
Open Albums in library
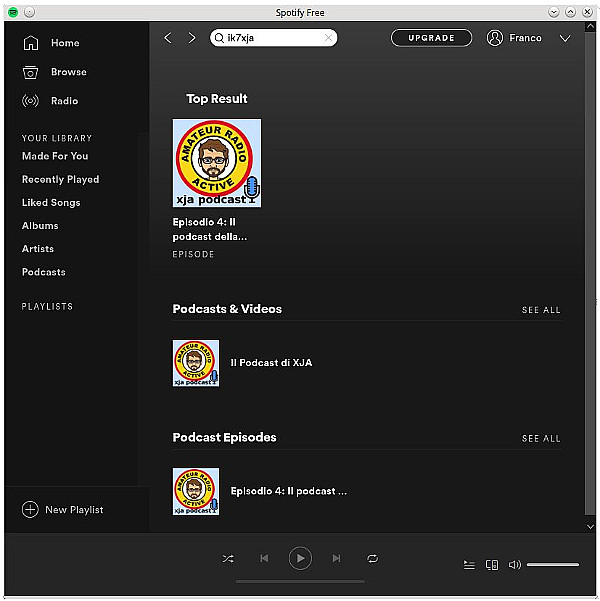[40, 225]
